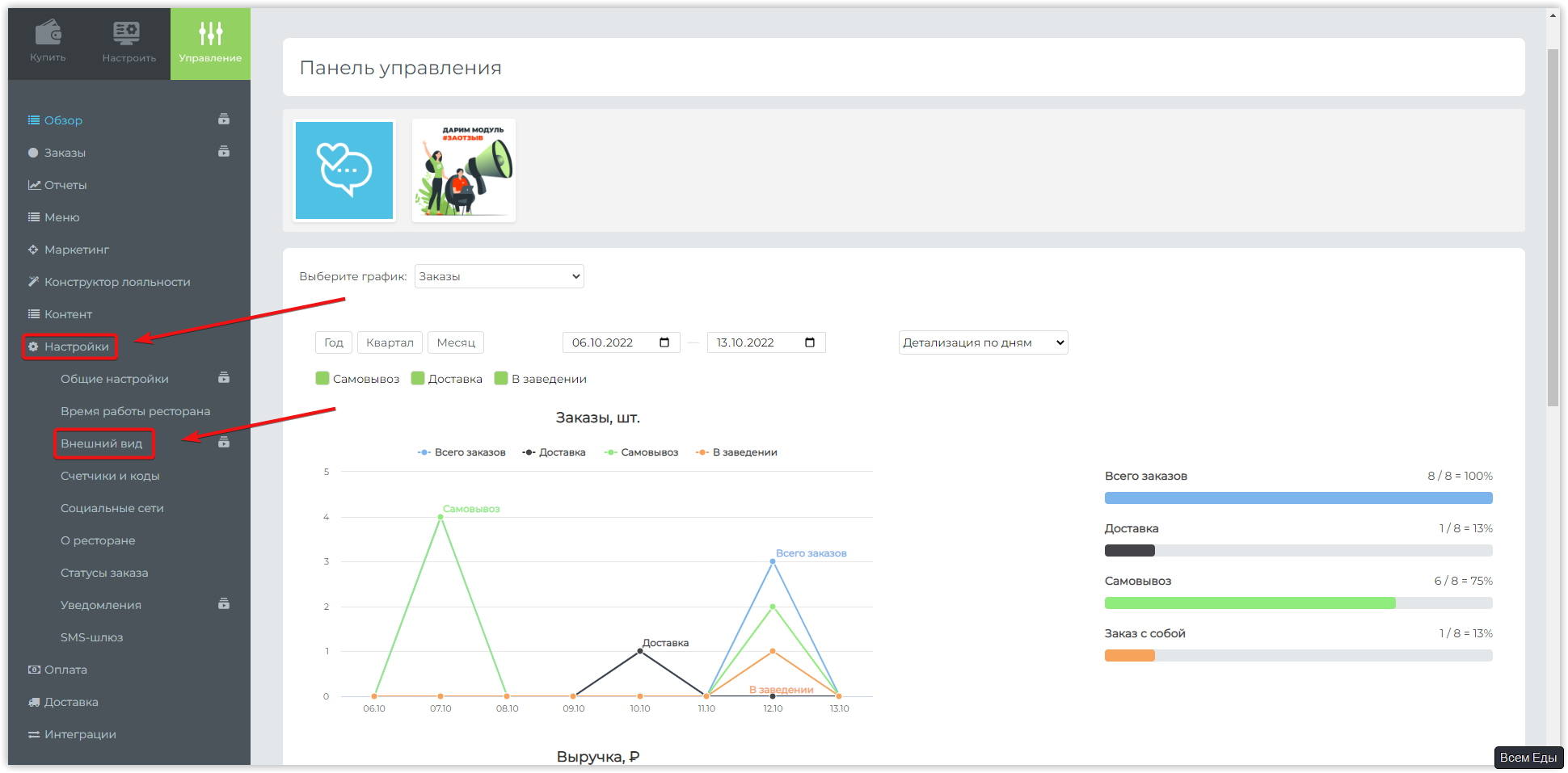
Task: Toggle В заведении series in chart legend
Action: tap(736, 452)
